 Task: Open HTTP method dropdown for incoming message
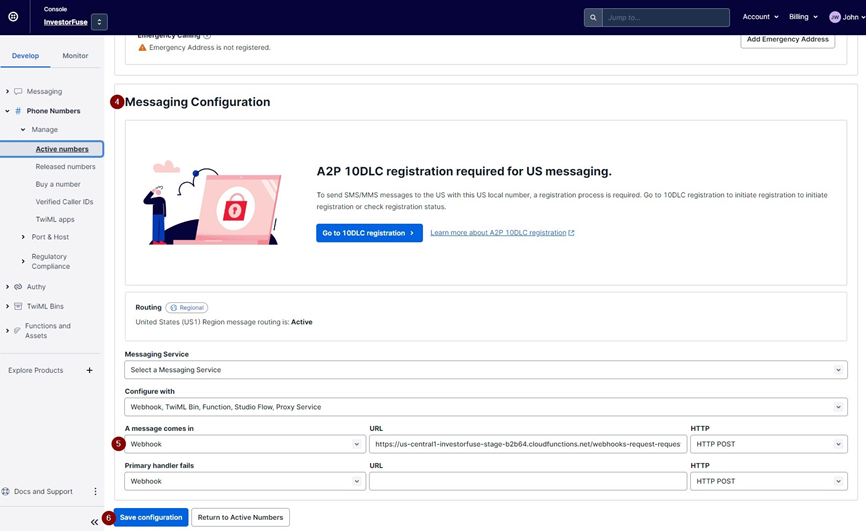pyautogui.click(x=768, y=444)
